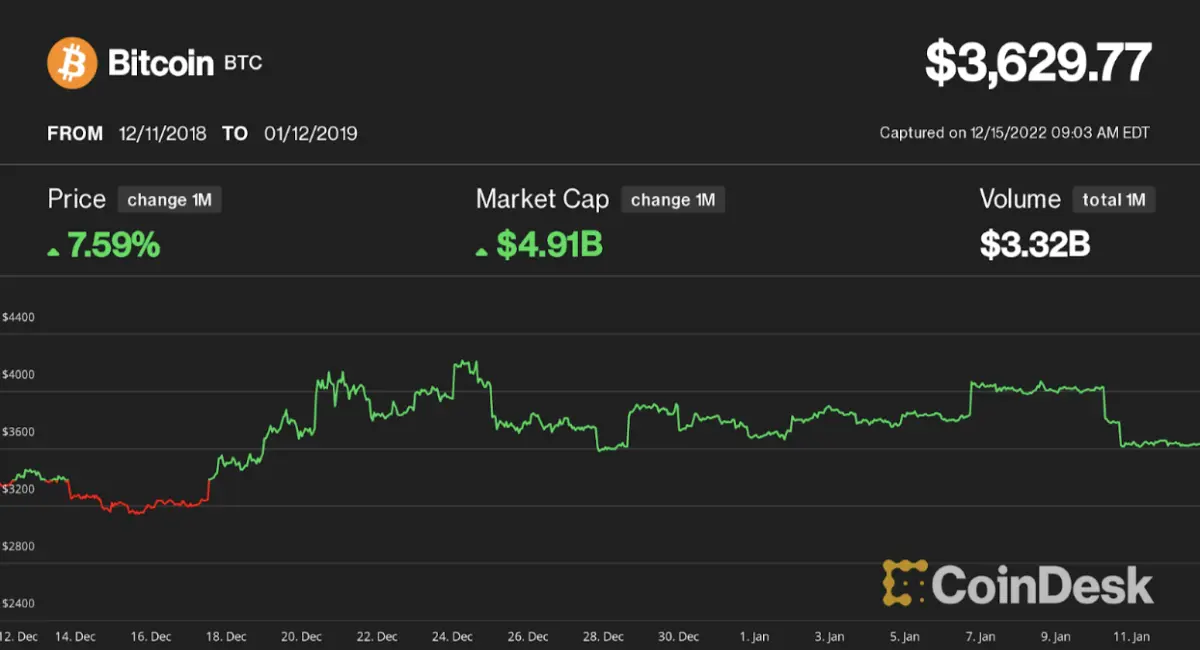Click the $4400 y-axis label
This screenshot has width=1200, height=650.
click(x=18, y=317)
